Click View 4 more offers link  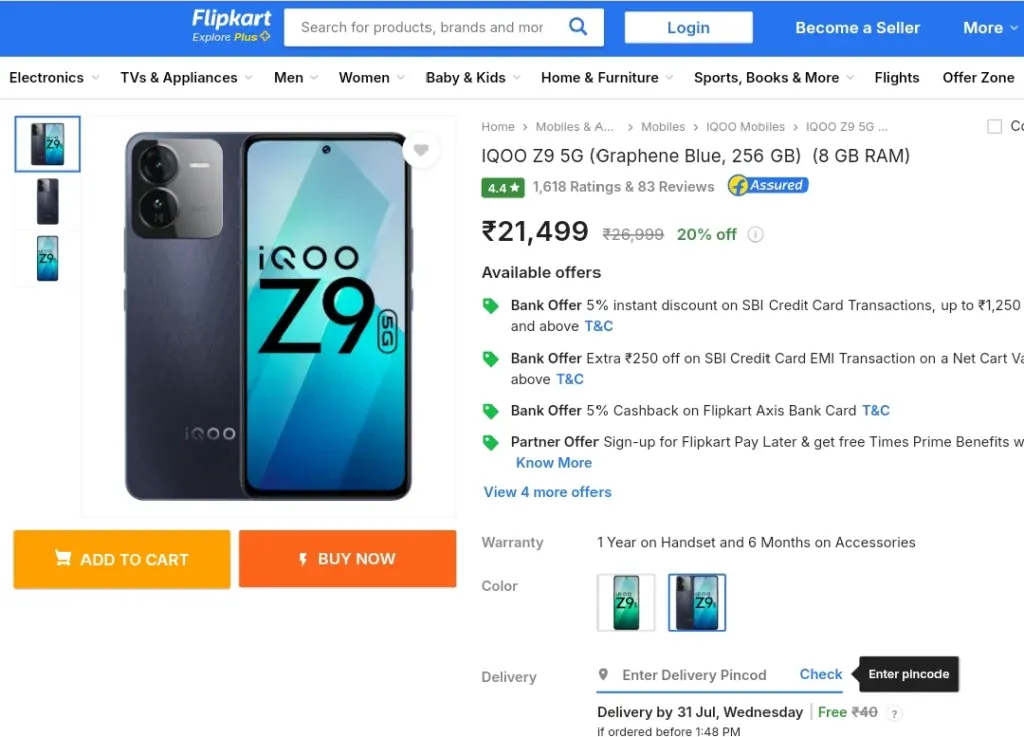[547, 492]
